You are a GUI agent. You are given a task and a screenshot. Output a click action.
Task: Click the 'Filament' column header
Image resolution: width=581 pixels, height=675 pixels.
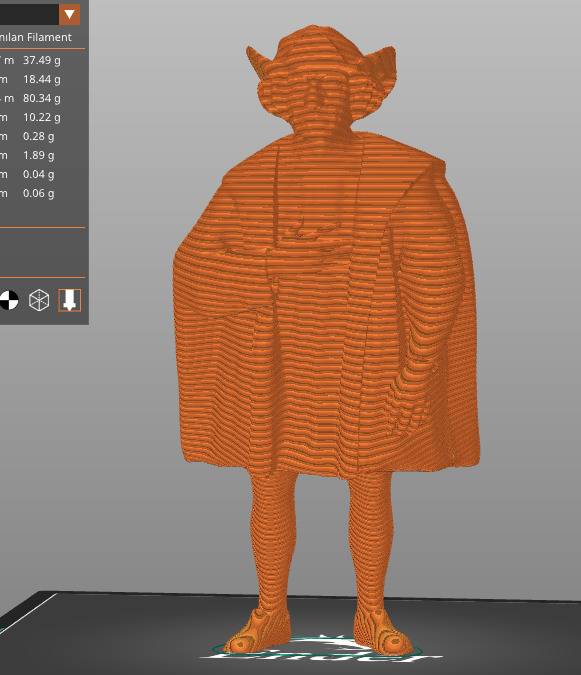pyautogui.click(x=49, y=37)
